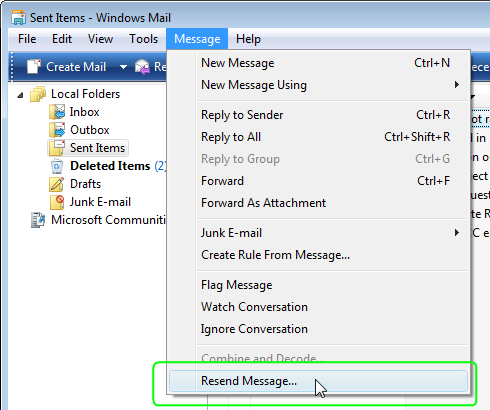Collapse the Local Folders tree

click(x=20, y=95)
